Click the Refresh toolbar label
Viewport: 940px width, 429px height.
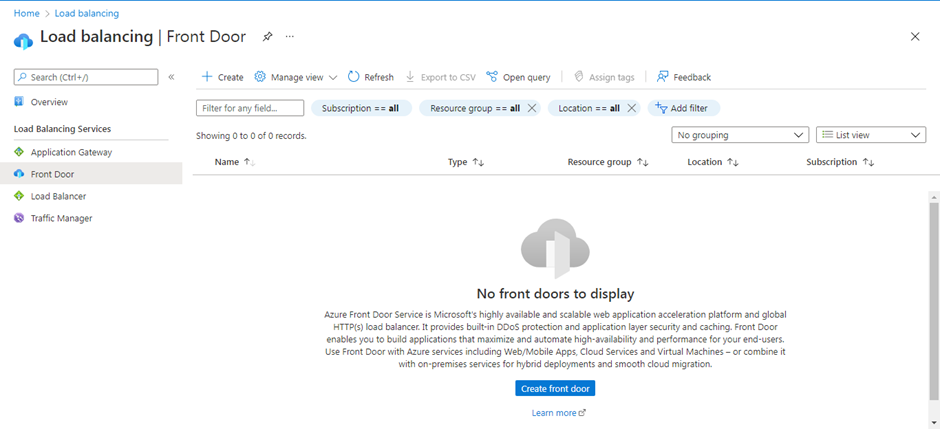379,77
